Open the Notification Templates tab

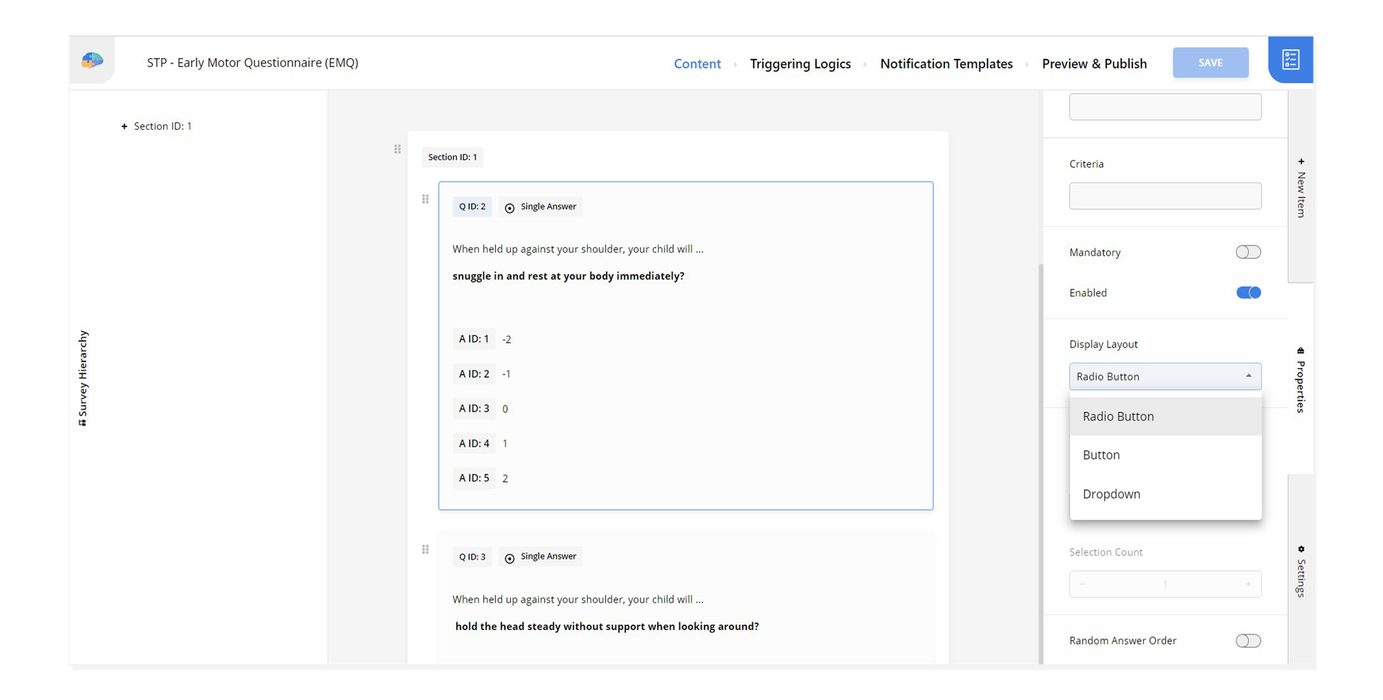pos(946,63)
